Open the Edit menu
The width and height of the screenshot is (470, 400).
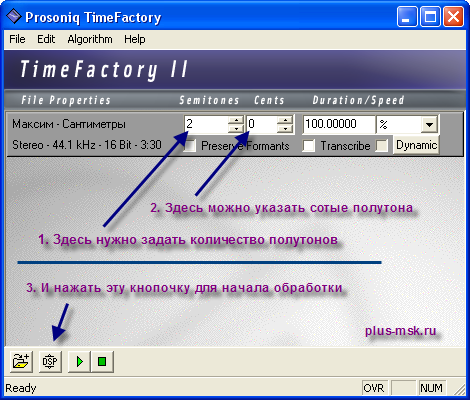pos(46,39)
